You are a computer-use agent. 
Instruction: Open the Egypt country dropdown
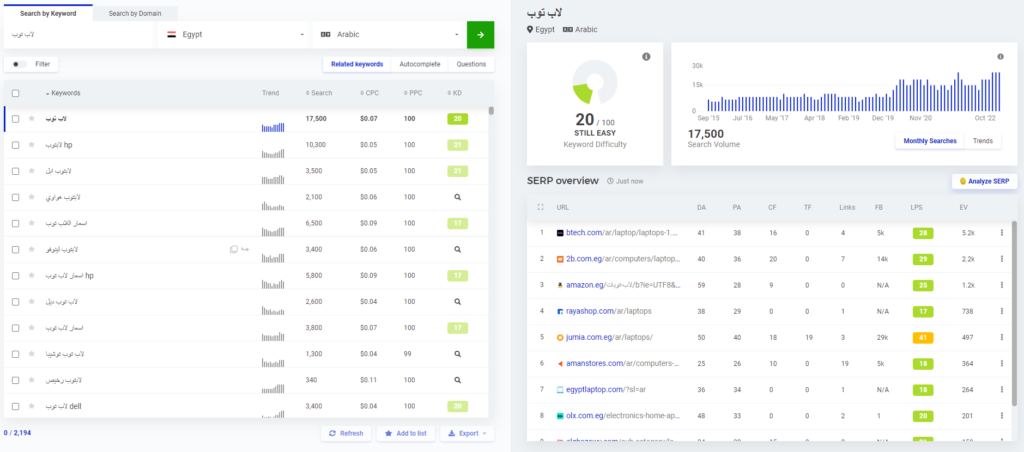click(x=235, y=35)
